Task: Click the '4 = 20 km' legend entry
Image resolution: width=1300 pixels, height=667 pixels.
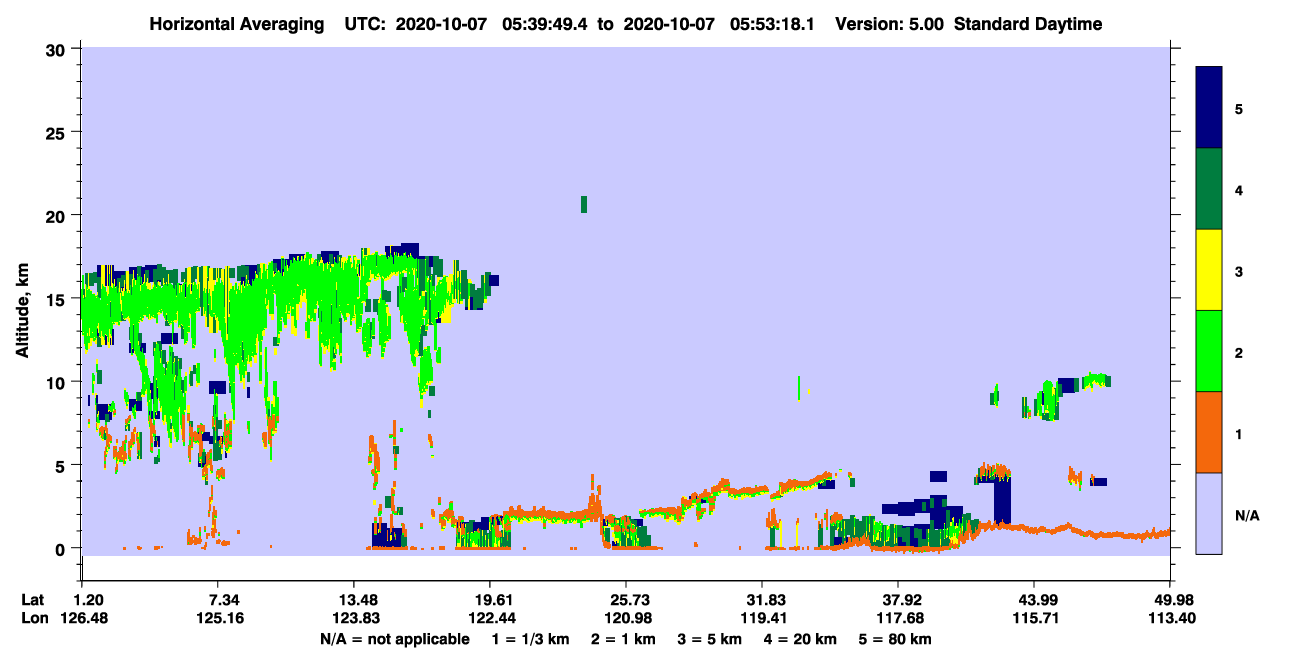Action: pyautogui.click(x=800, y=639)
